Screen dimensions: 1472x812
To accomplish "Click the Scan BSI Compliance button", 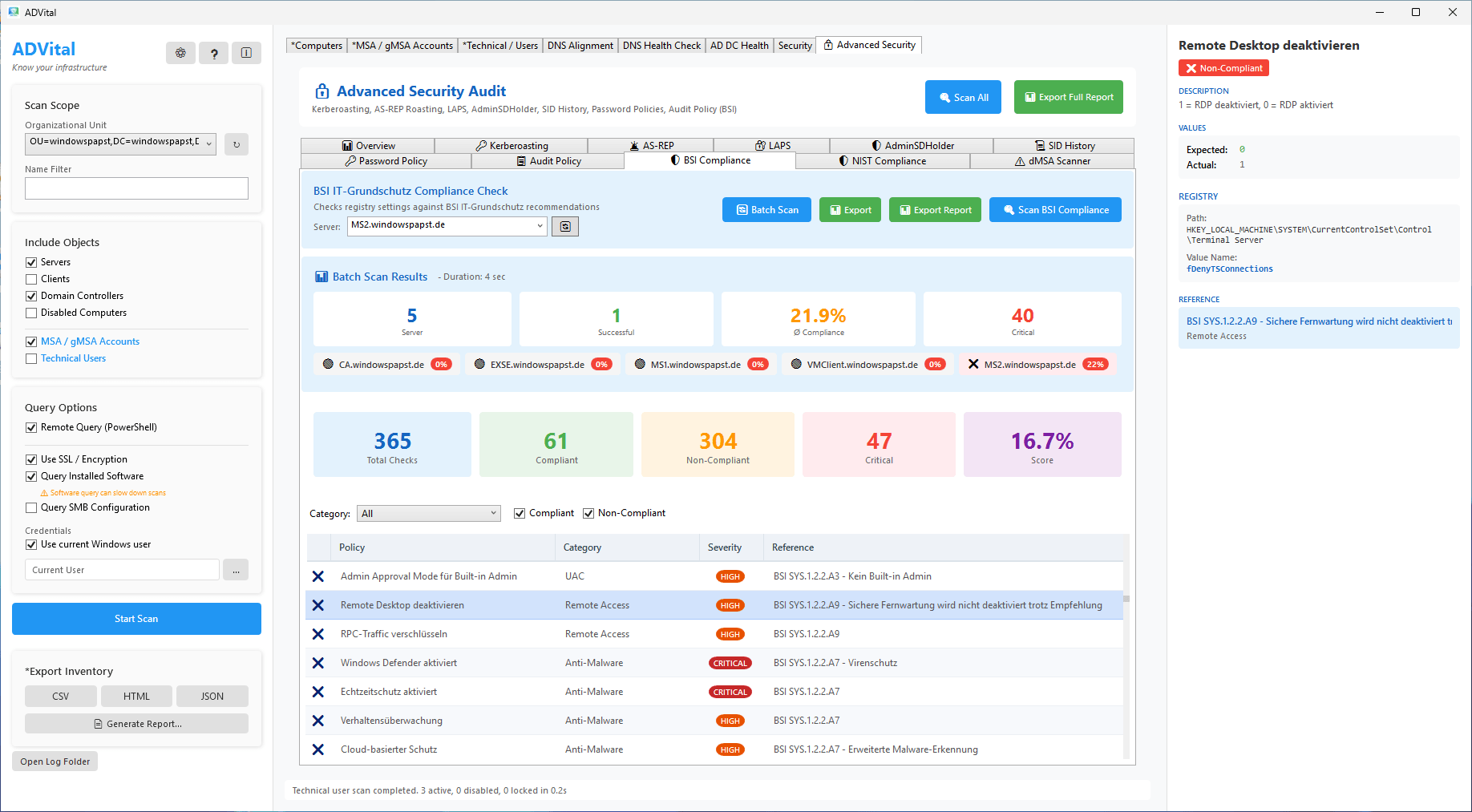I will pos(1055,210).
